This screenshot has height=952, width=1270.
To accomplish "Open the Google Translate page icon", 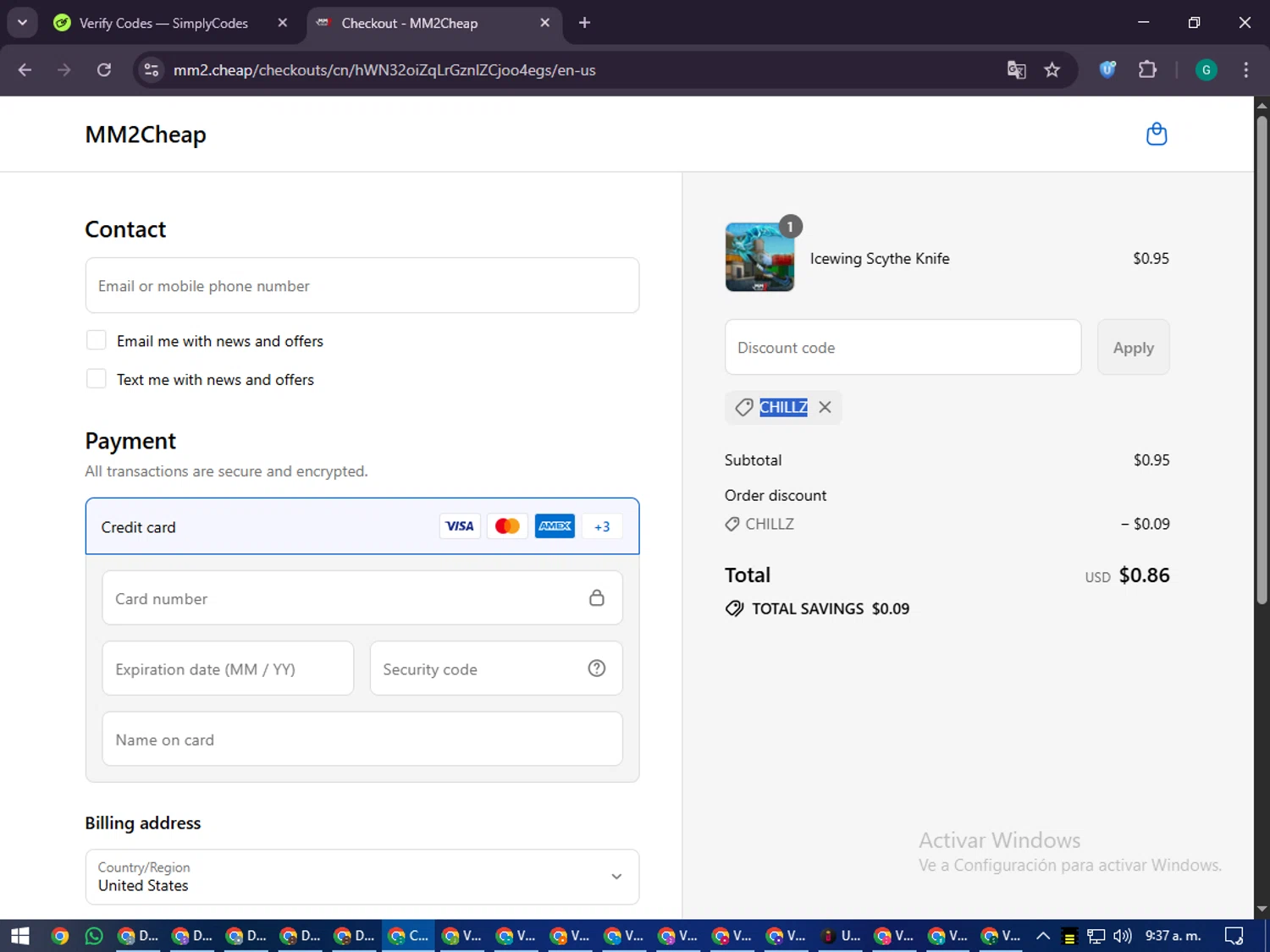I will point(1016,70).
